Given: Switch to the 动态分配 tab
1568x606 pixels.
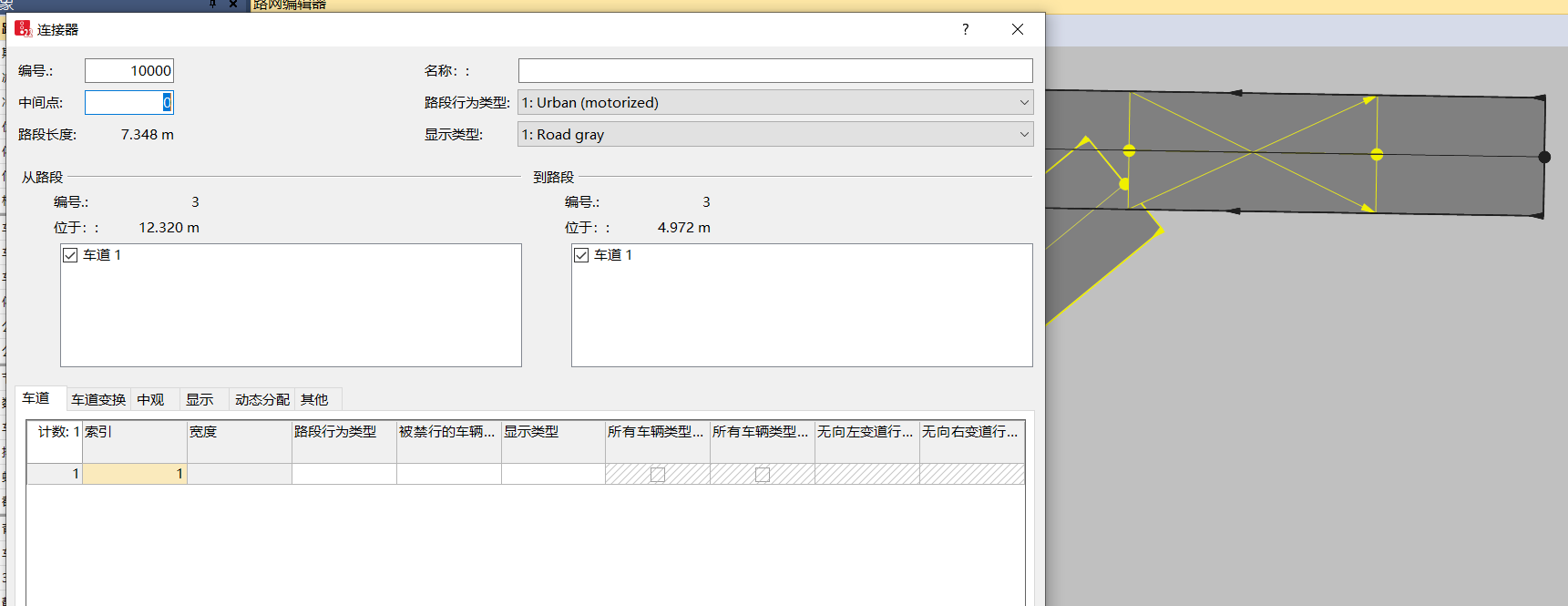Looking at the screenshot, I should (262, 400).
